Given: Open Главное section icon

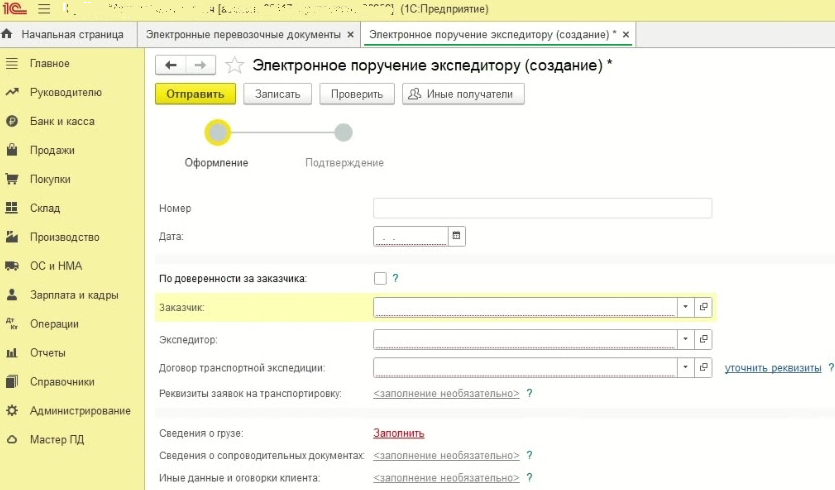Looking at the screenshot, I should point(12,63).
